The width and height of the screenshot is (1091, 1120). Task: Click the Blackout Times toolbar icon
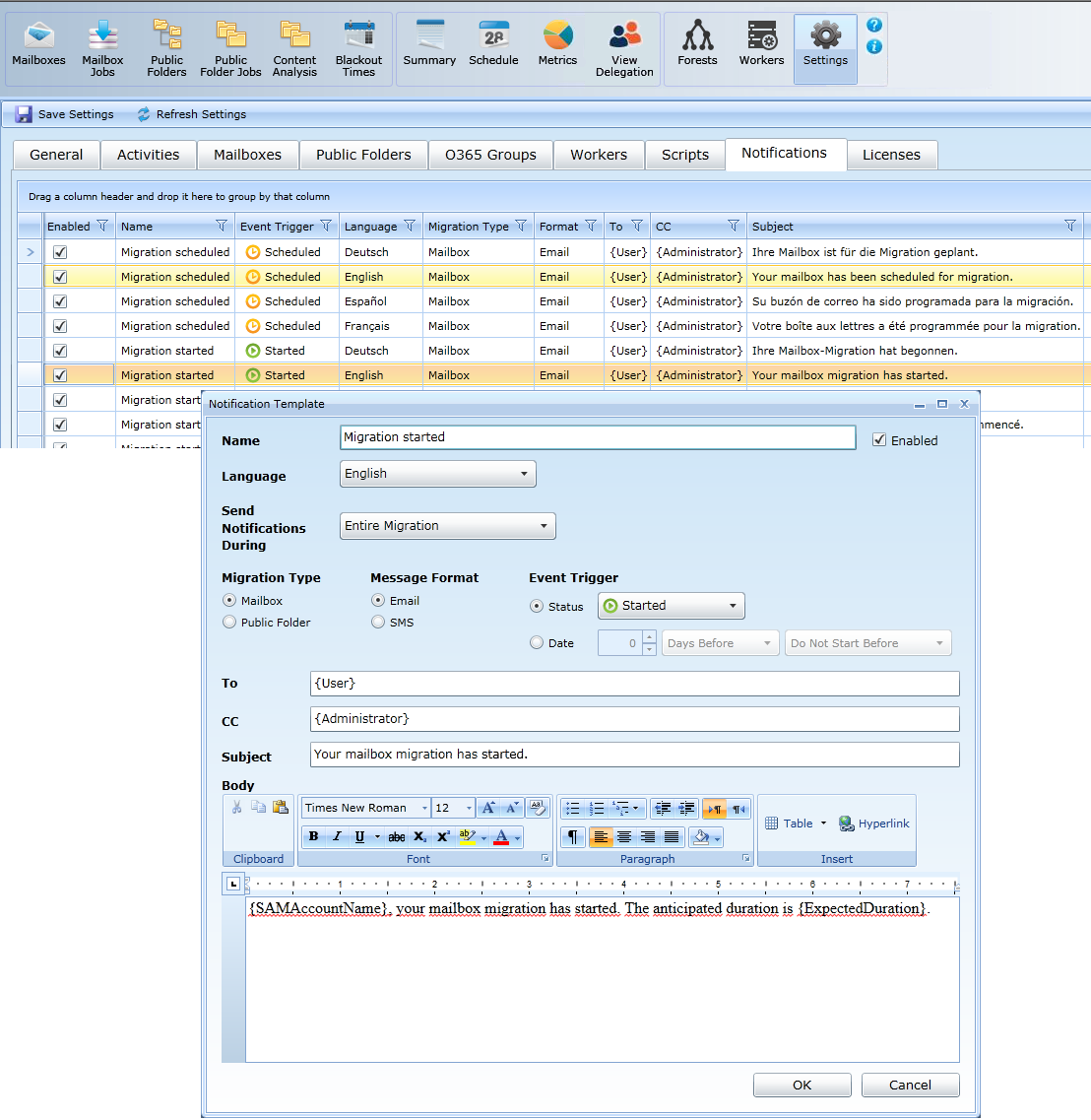coord(358,48)
